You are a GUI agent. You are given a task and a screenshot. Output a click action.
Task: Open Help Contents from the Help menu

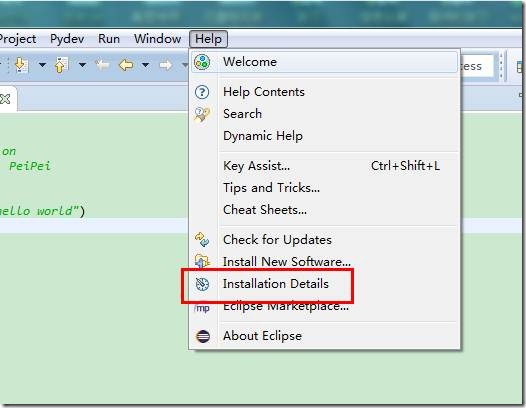click(x=324, y=92)
